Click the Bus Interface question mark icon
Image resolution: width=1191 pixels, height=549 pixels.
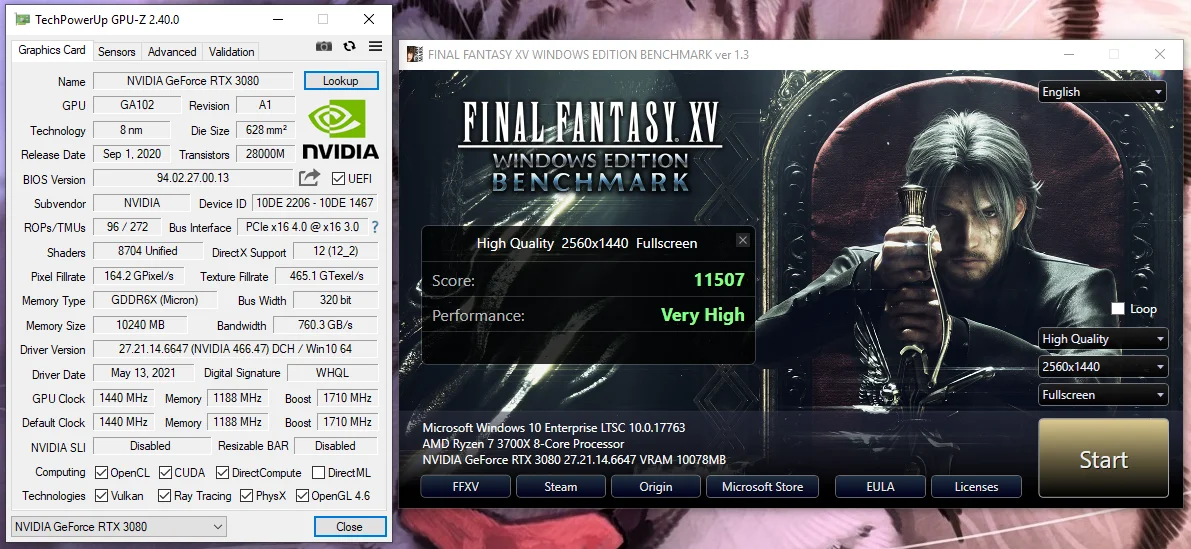(x=374, y=226)
